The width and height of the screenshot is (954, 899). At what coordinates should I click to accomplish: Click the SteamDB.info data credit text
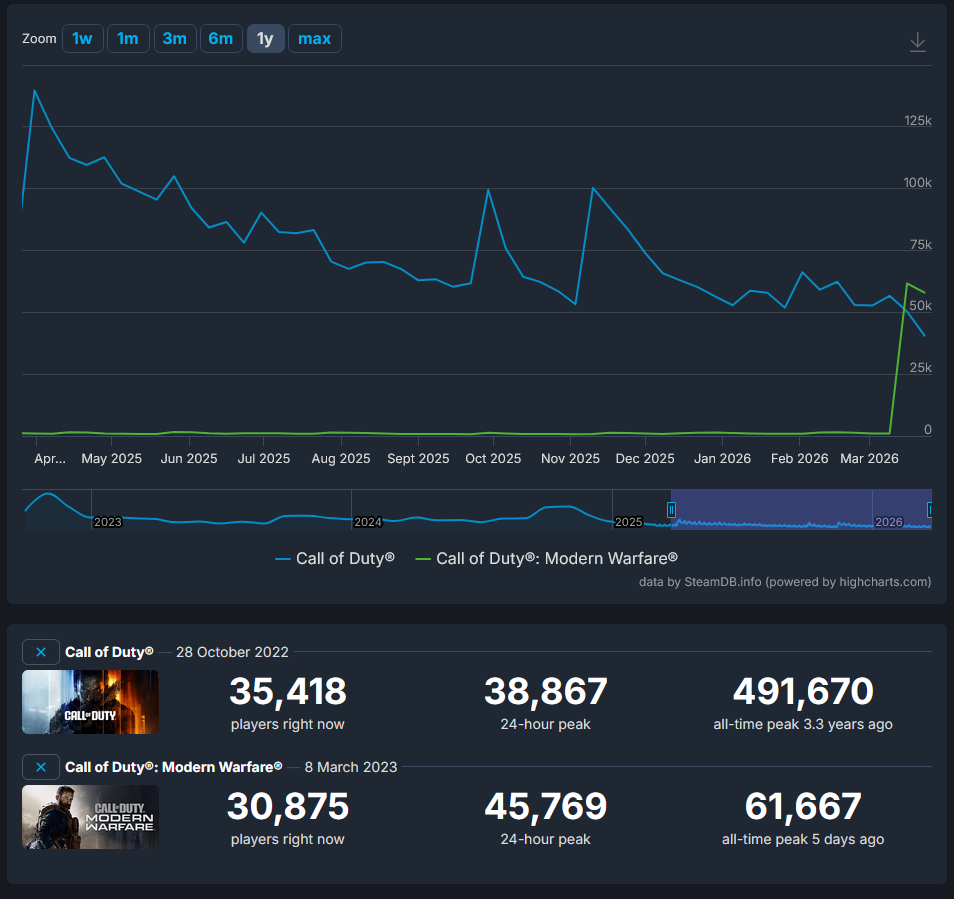point(785,582)
